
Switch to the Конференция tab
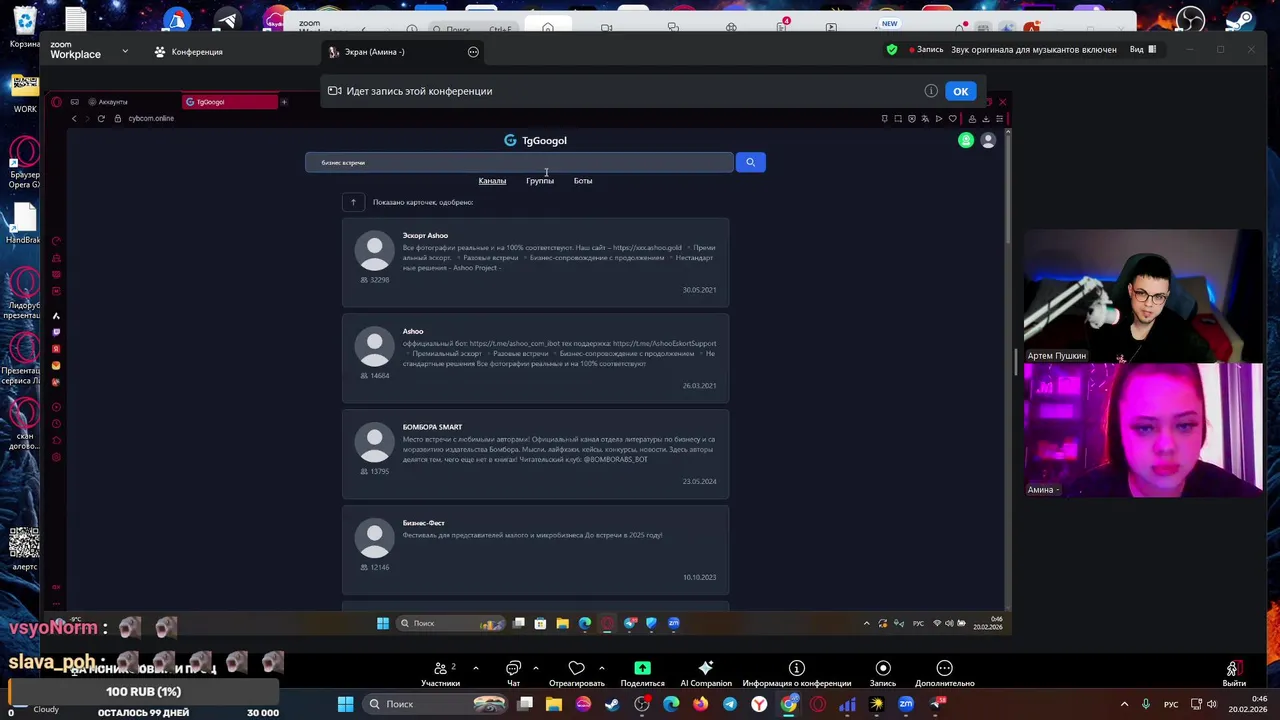[x=189, y=52]
